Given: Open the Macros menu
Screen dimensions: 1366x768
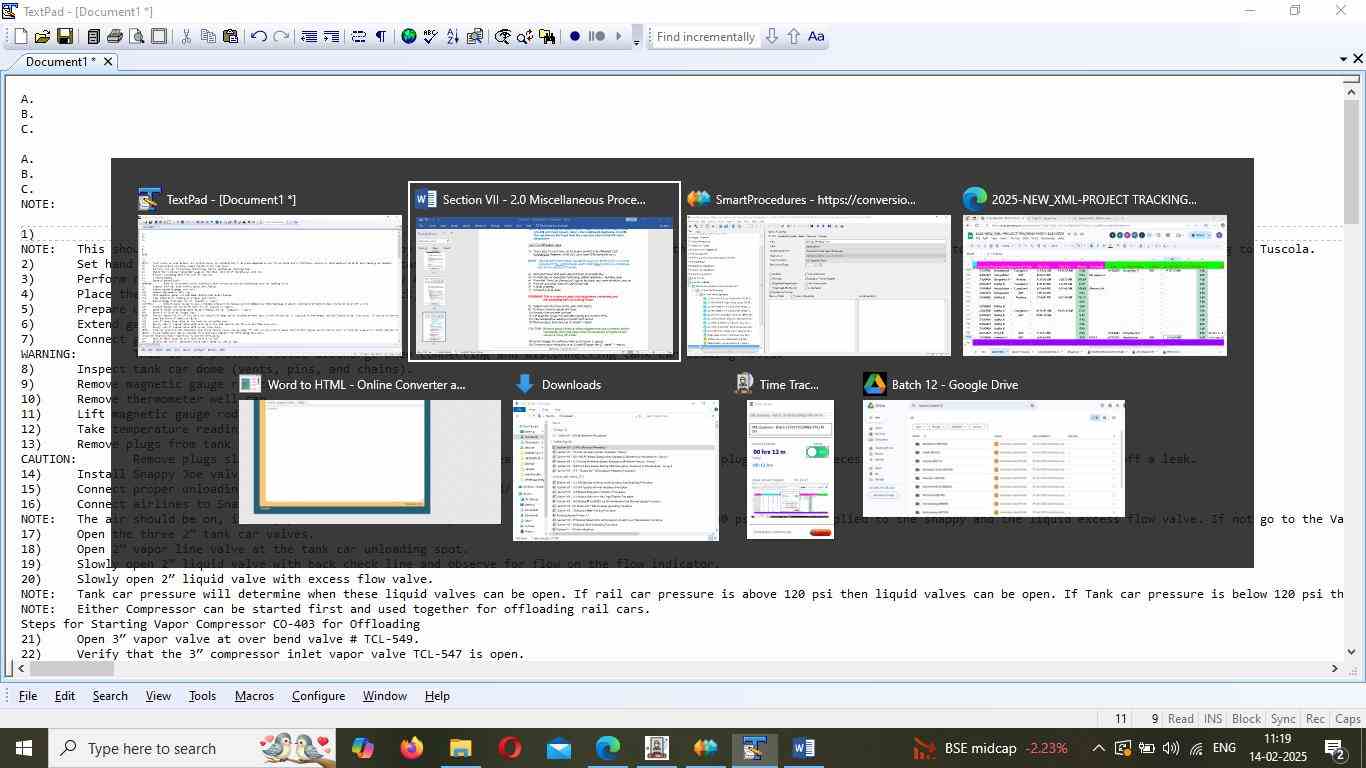Looking at the screenshot, I should tap(254, 696).
